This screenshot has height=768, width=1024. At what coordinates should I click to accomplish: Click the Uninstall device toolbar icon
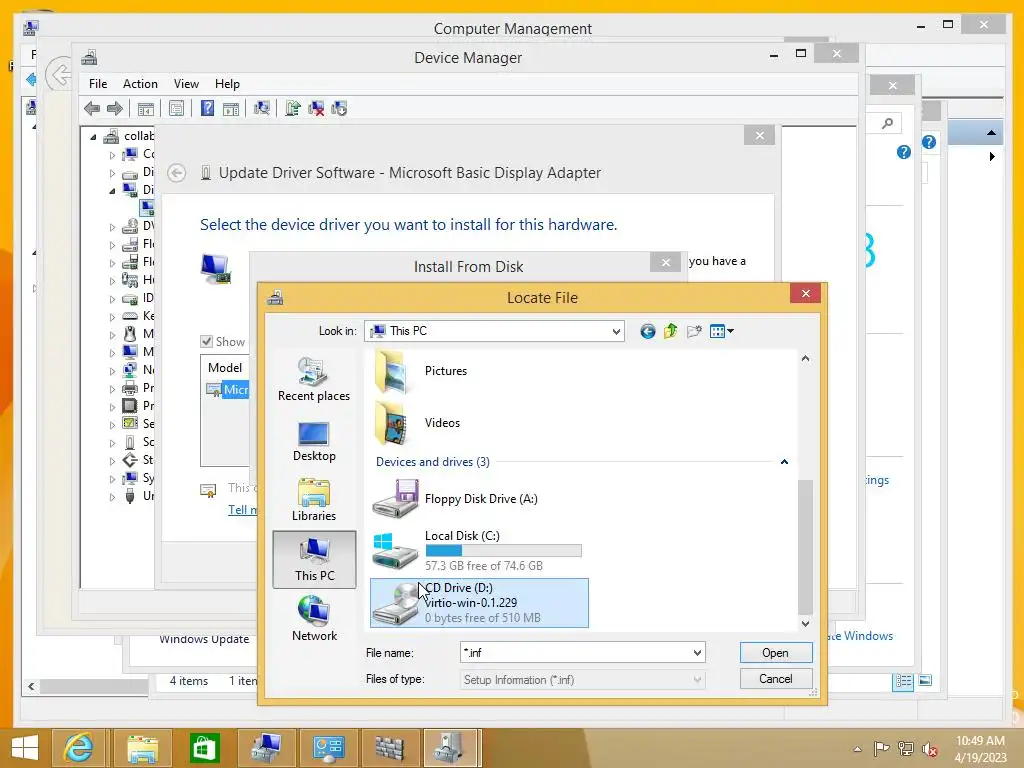pos(316,108)
